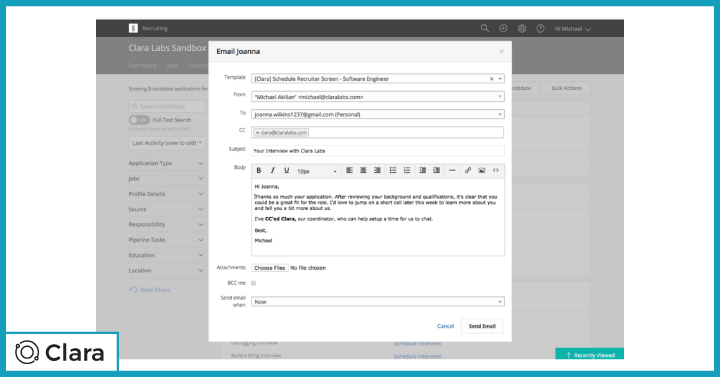Toggle underline formatting in the email body
Screen dimensions: 720x377
[287, 170]
